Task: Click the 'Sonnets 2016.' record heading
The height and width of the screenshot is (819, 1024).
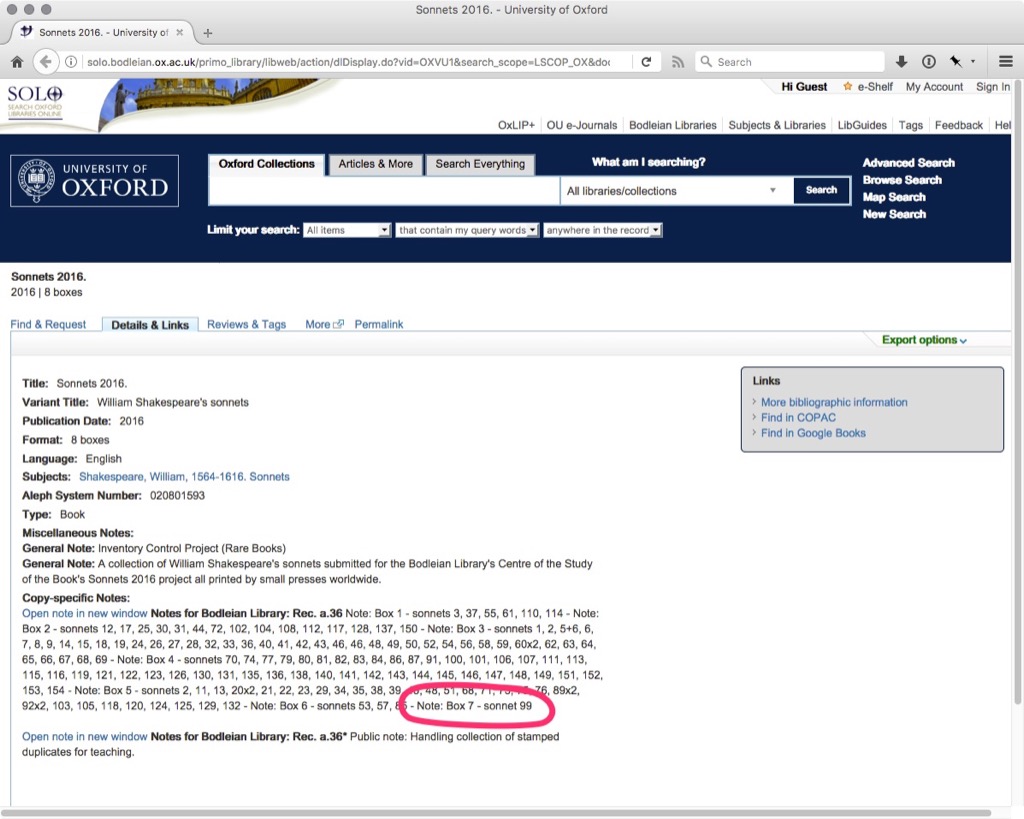Action: (48, 276)
